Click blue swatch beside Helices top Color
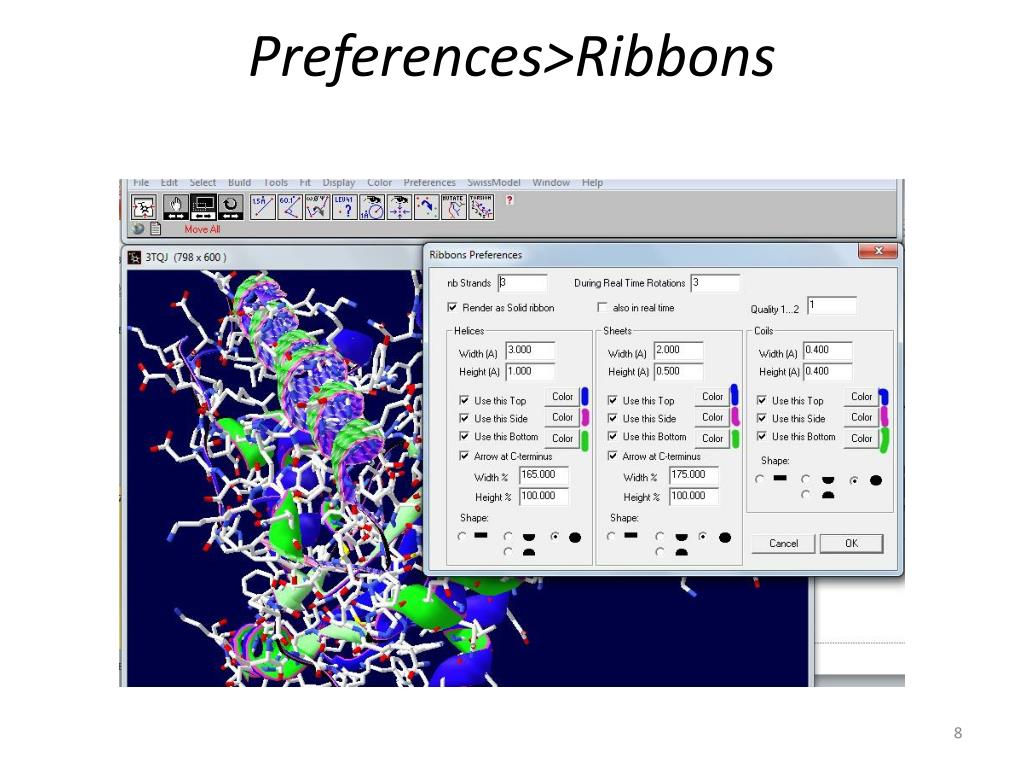The height and width of the screenshot is (768, 1024). (x=585, y=396)
